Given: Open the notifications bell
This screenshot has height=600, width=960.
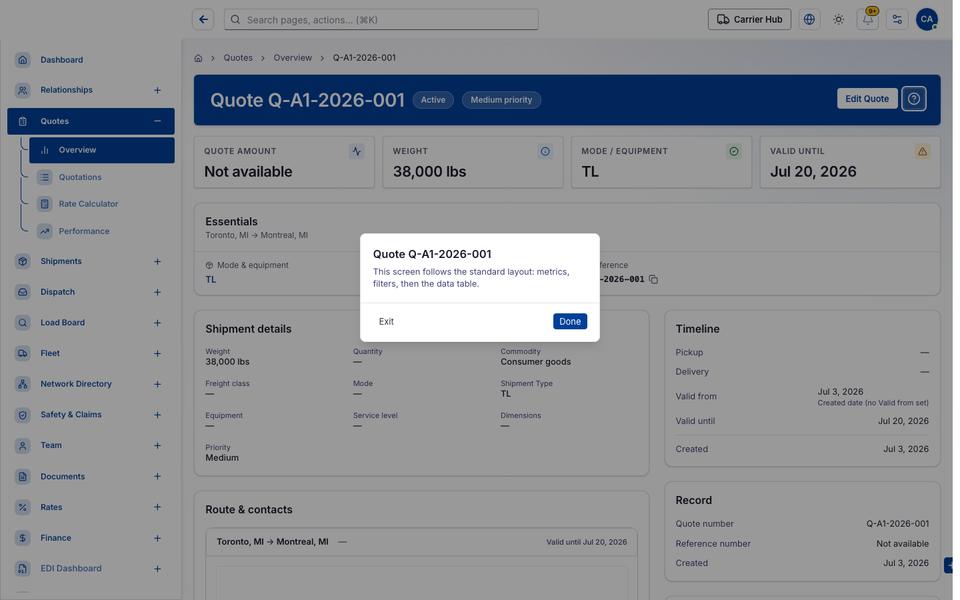Looking at the screenshot, I should click(868, 20).
